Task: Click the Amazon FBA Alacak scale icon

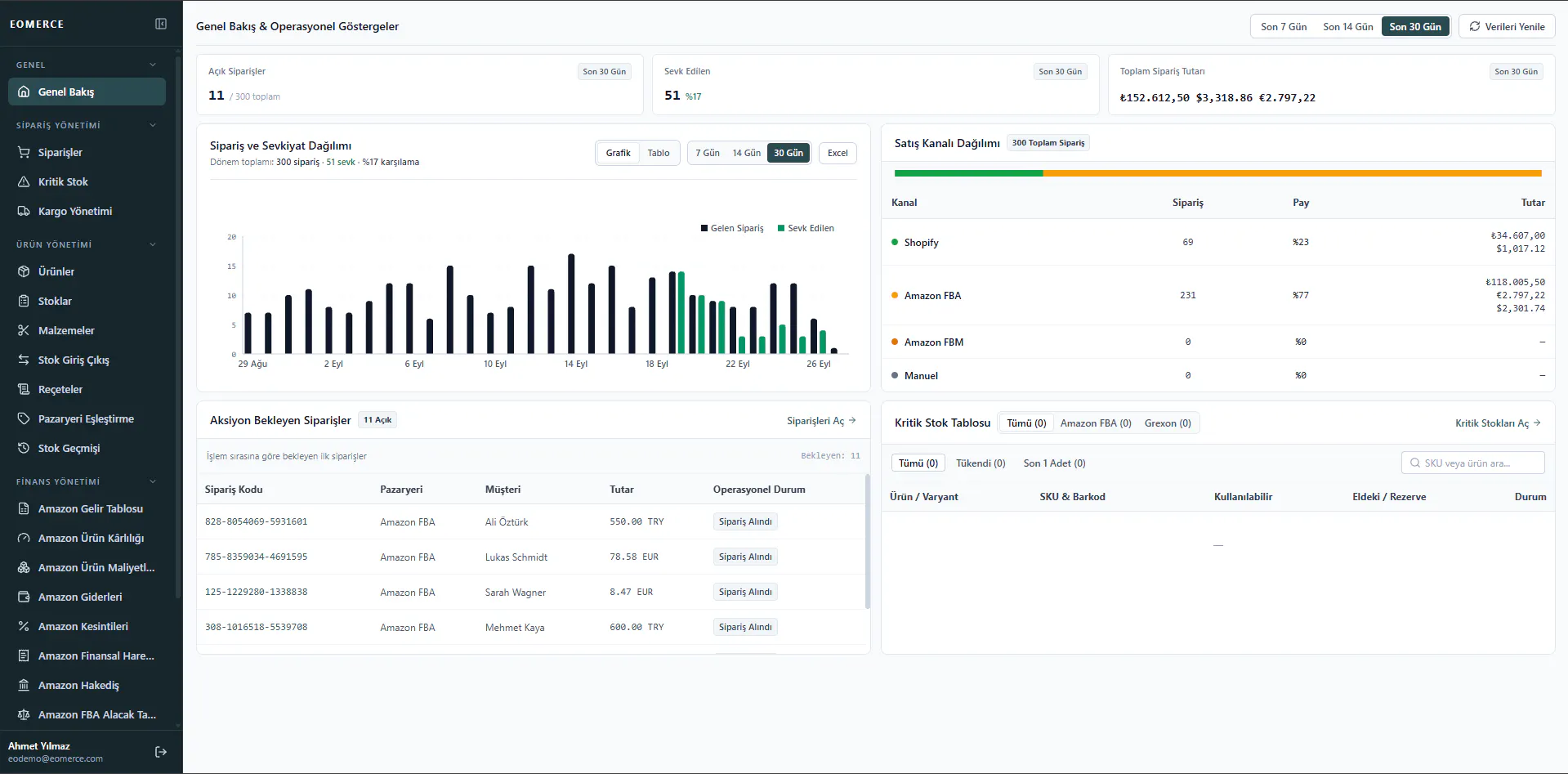Action: click(x=24, y=714)
